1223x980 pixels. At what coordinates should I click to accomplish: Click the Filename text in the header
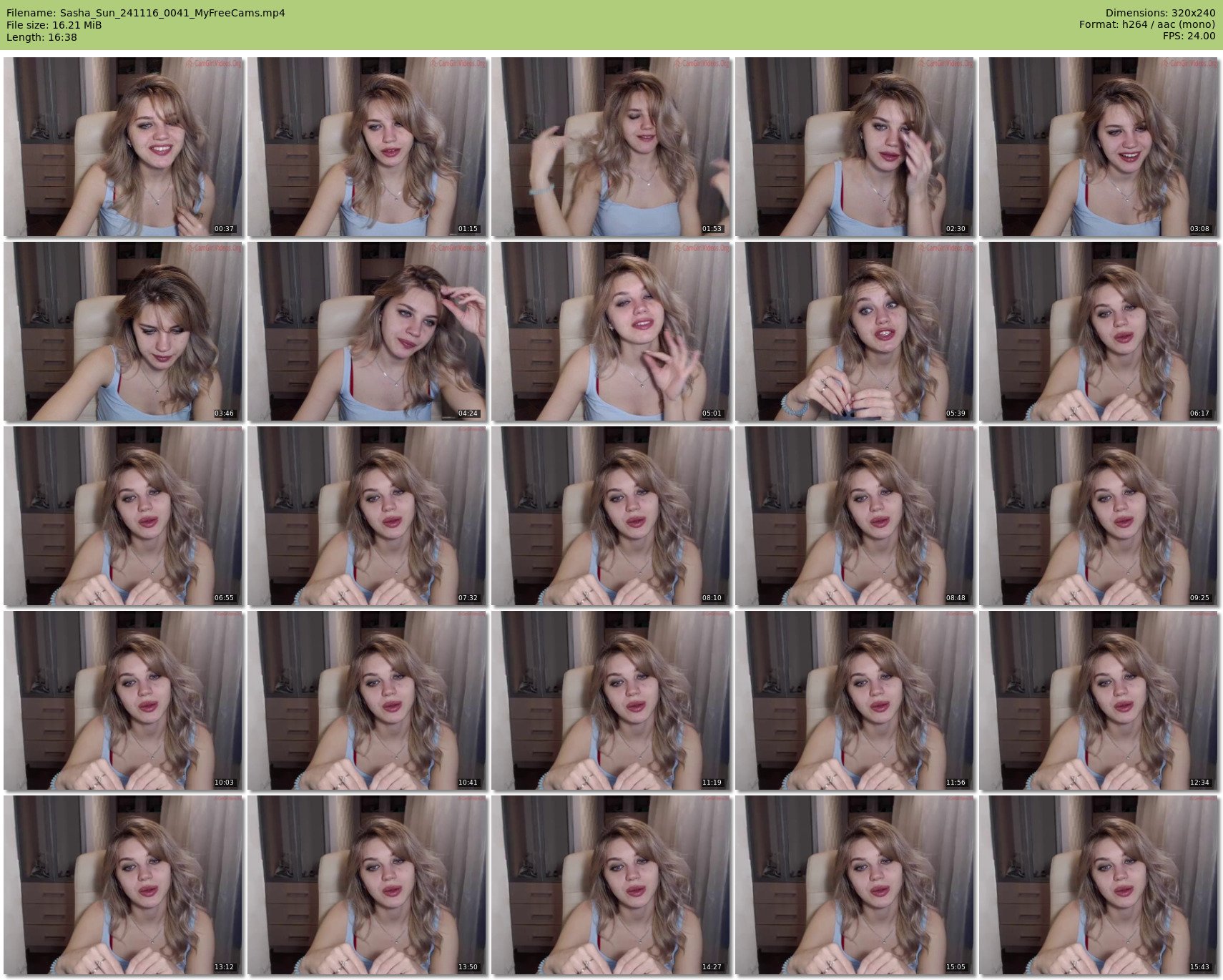(x=146, y=13)
